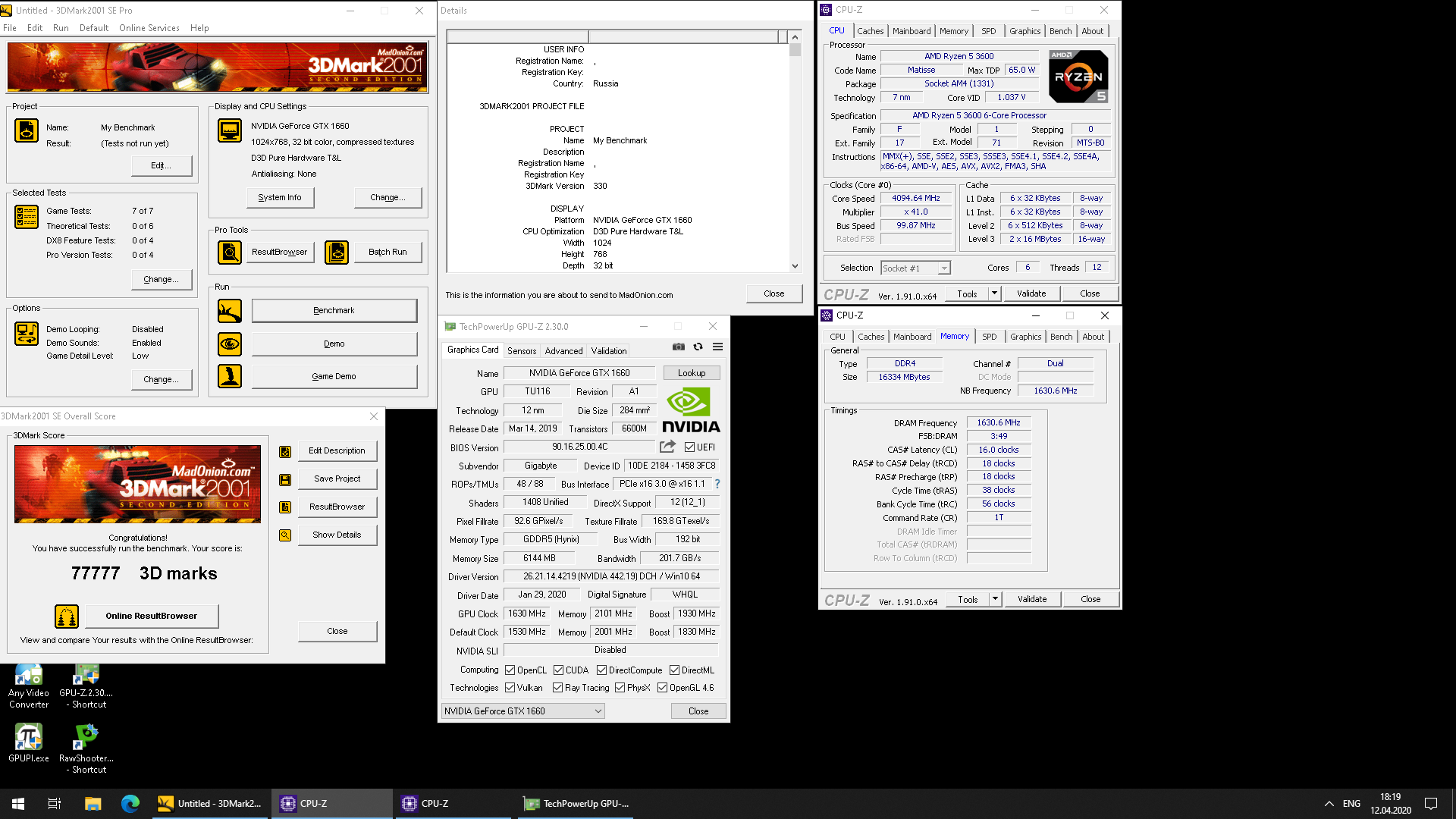Toggle the Ray Tracing checkbox
This screenshot has width=1456, height=819.
[557, 688]
